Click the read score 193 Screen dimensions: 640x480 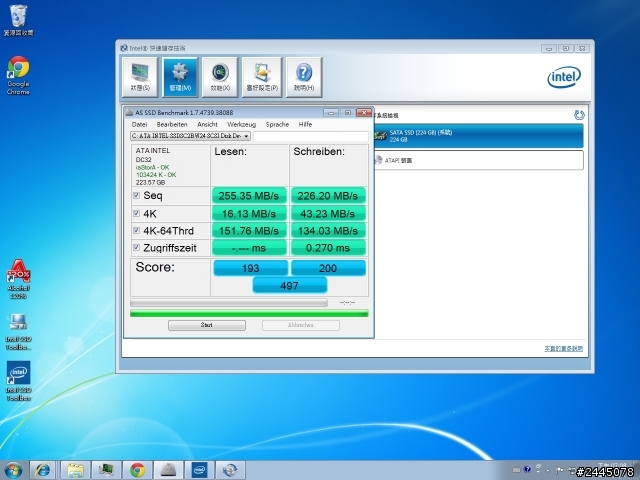tap(250, 268)
